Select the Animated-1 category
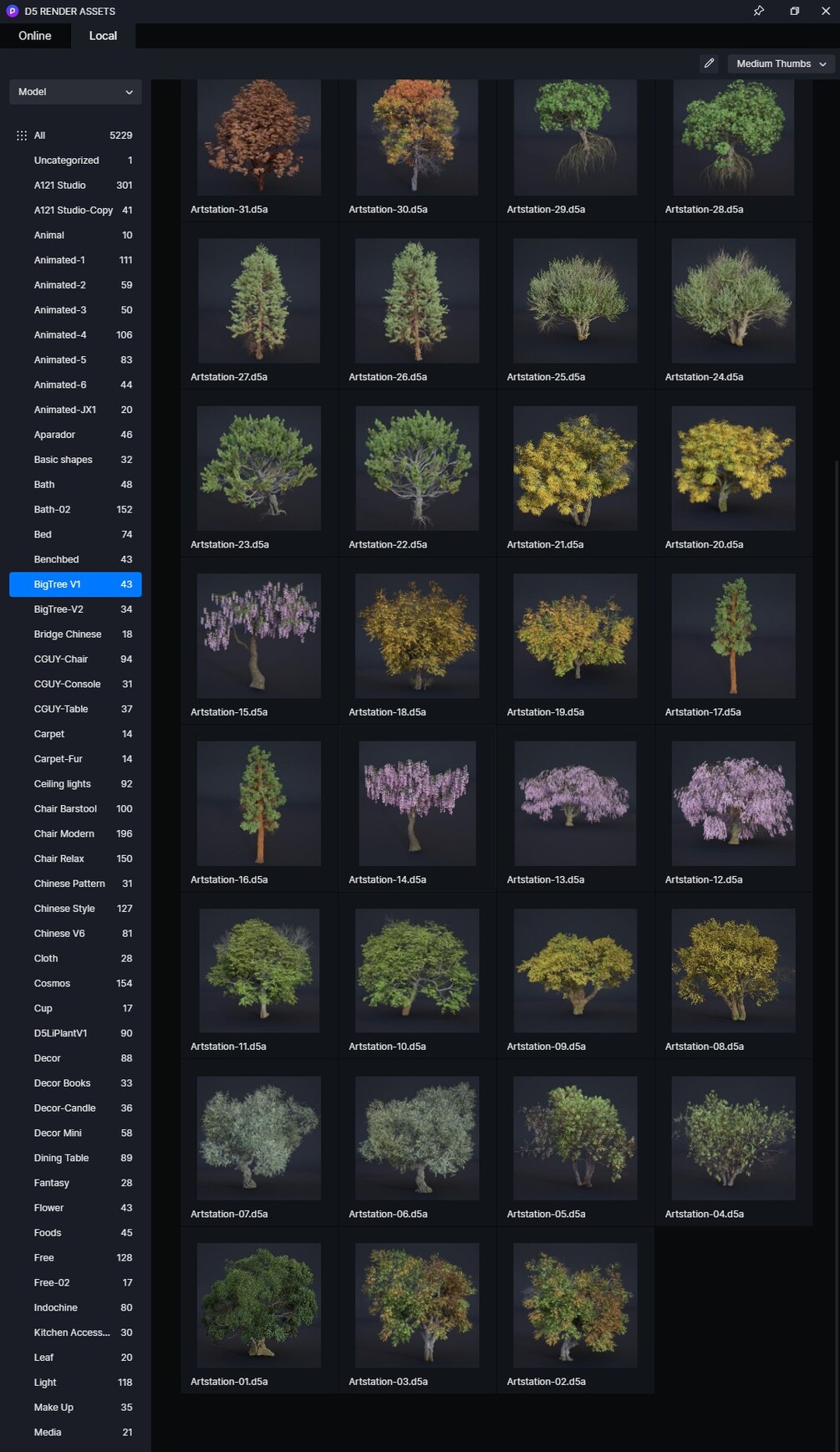The width and height of the screenshot is (840, 1452). [75, 260]
